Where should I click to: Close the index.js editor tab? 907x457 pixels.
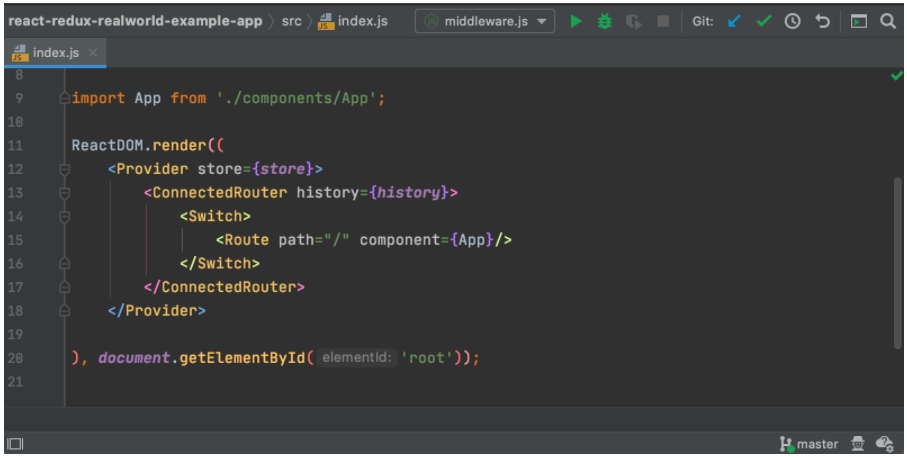point(93,52)
